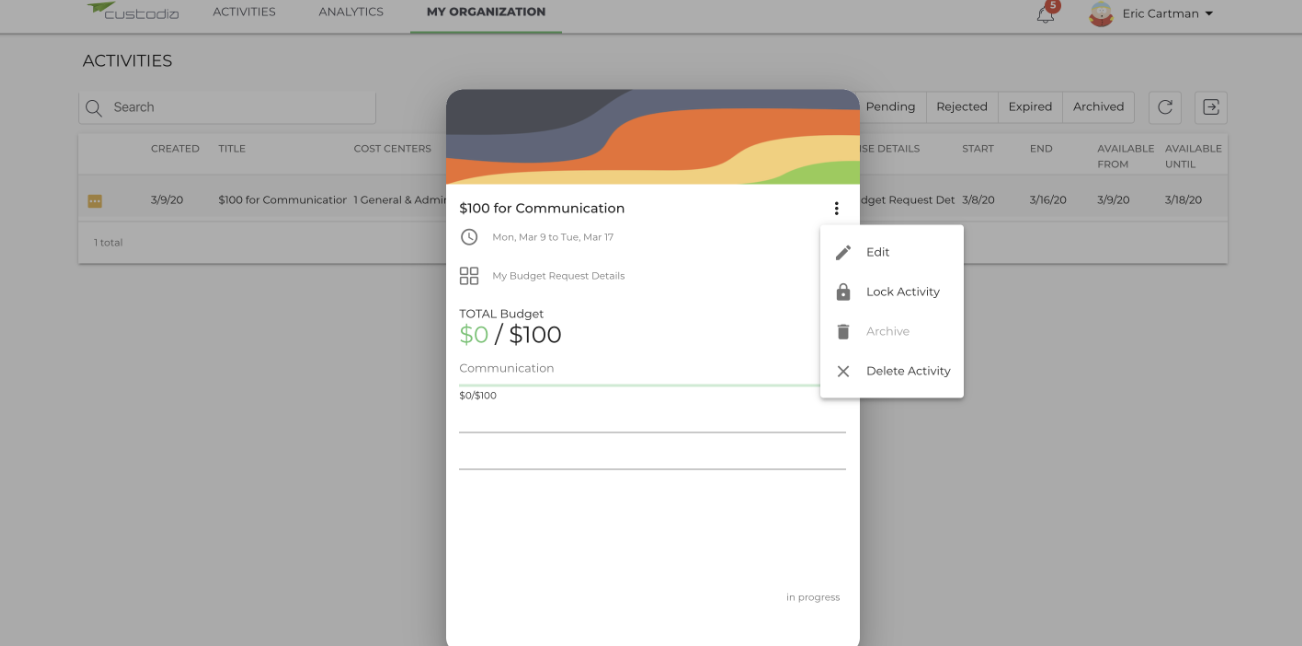Open the Activities navigation tab
Image resolution: width=1302 pixels, height=646 pixels.
tap(244, 12)
